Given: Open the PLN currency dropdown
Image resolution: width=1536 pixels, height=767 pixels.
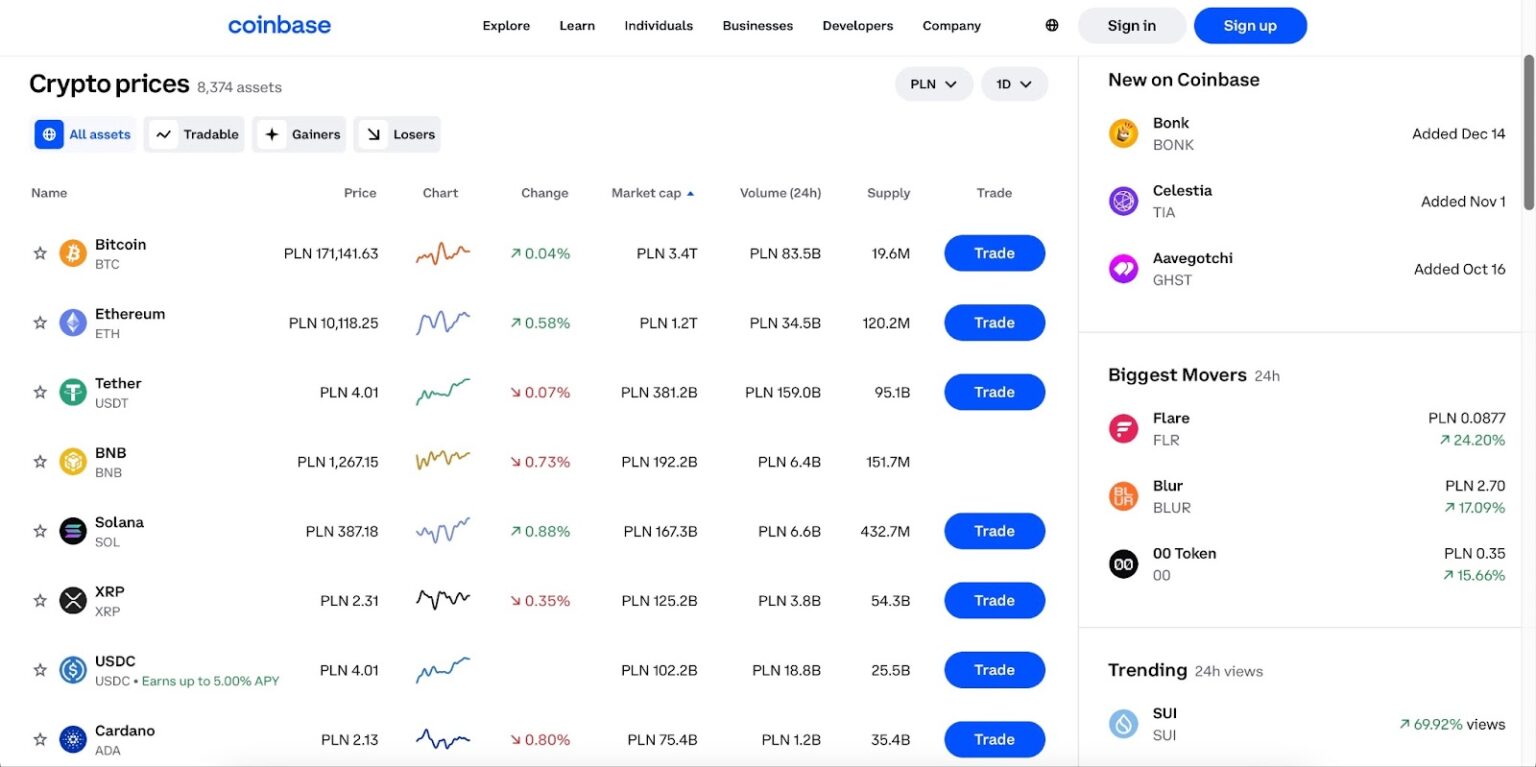Looking at the screenshot, I should pos(933,84).
